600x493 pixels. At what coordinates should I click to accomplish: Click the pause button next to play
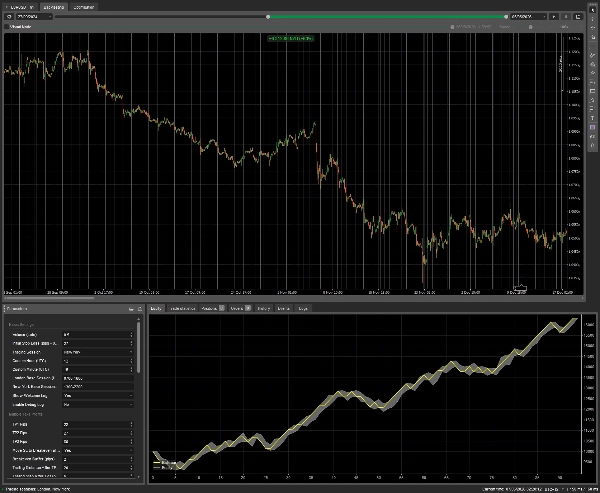(x=566, y=16)
